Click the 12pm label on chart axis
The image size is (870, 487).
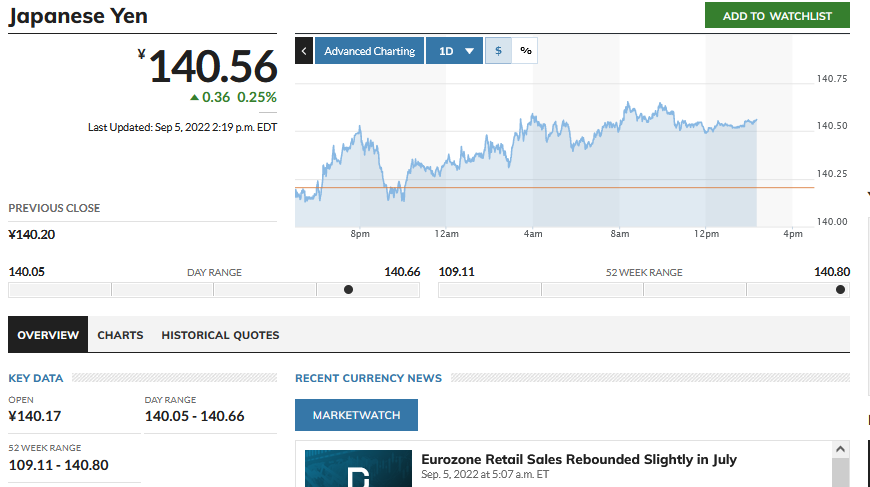coord(706,234)
